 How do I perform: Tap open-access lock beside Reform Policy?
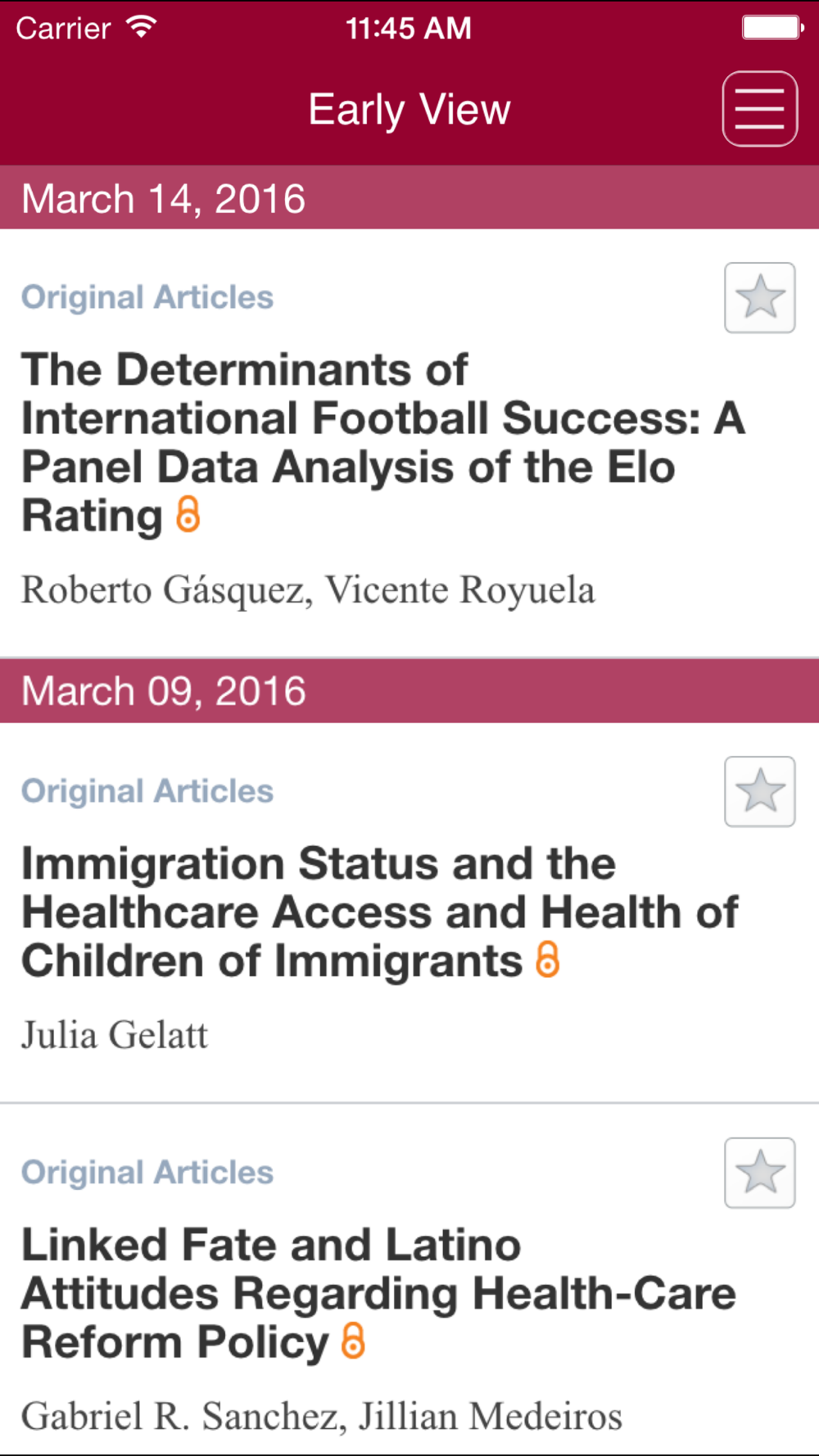(x=353, y=1341)
